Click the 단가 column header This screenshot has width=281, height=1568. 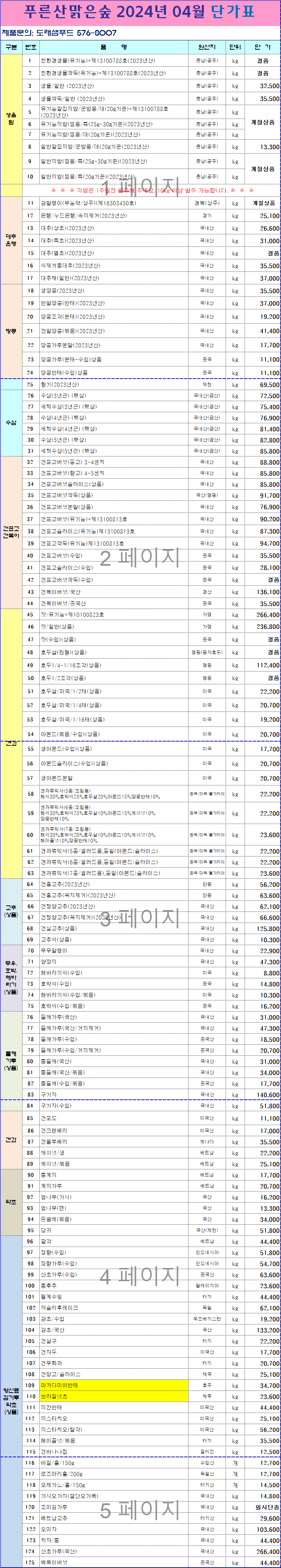pyautogui.click(x=262, y=47)
